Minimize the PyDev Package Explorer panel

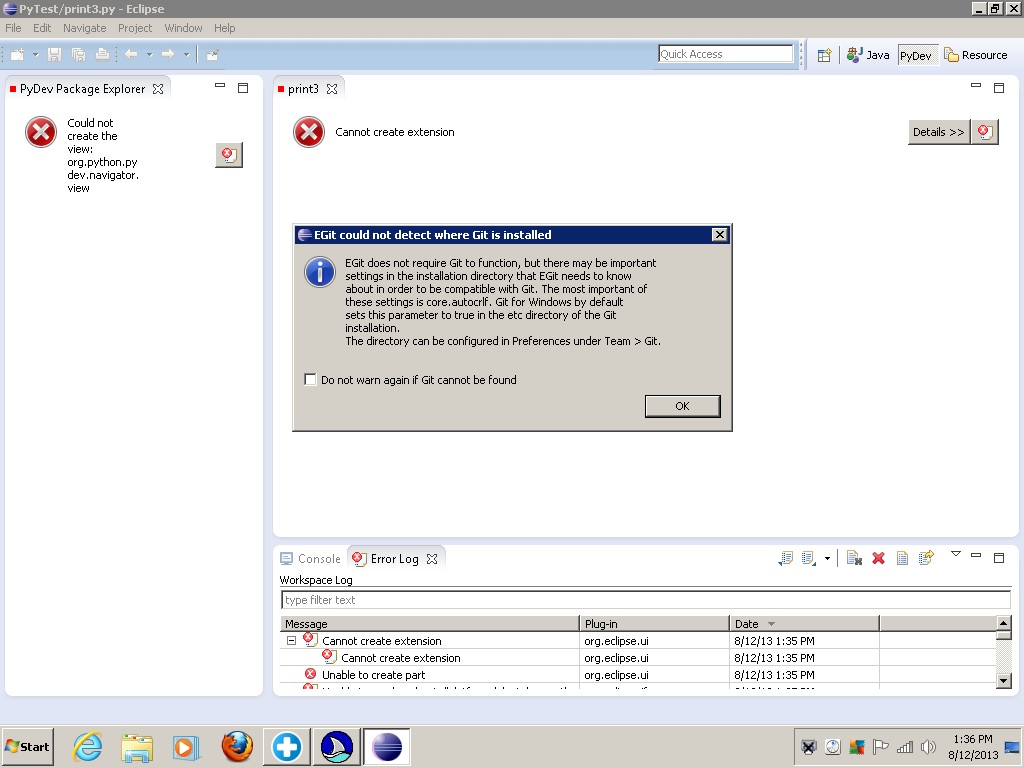220,86
